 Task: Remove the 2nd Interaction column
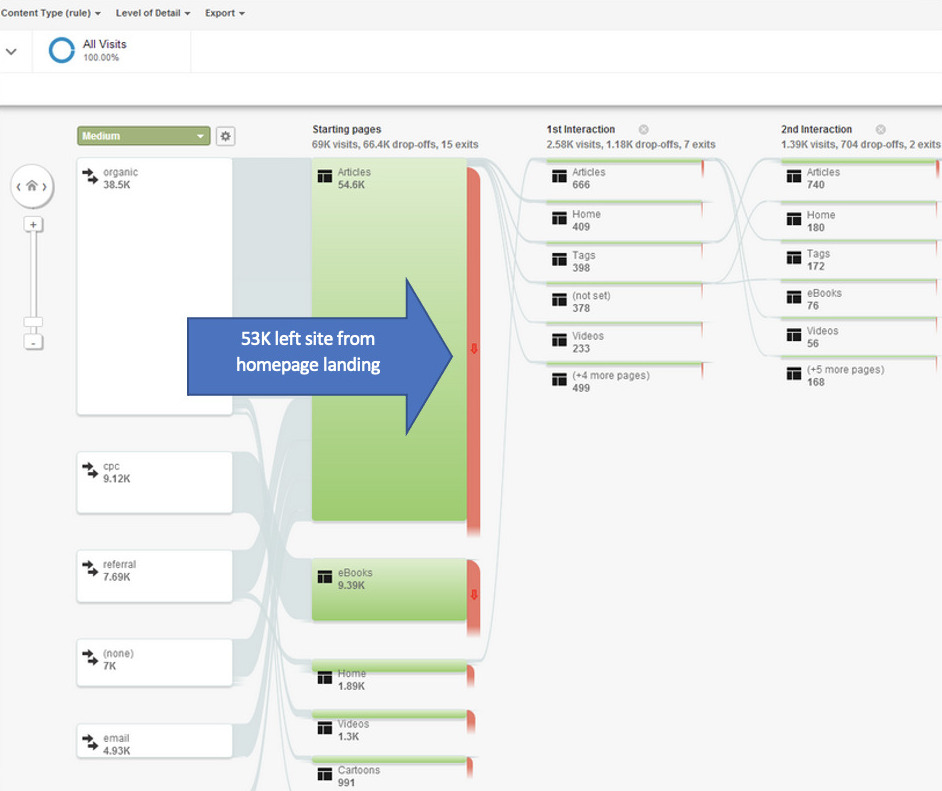pyautogui.click(x=881, y=130)
